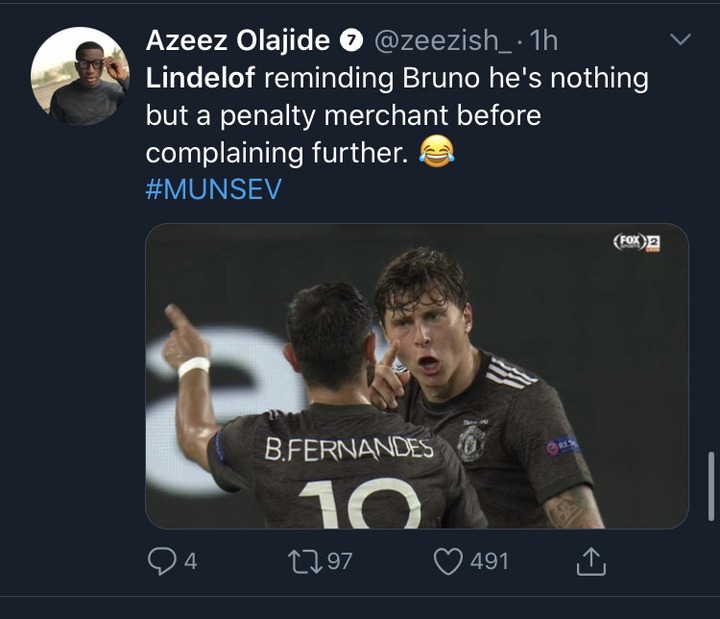Click the Azeez Olajide display name
This screenshot has width=720, height=619.
[237, 40]
